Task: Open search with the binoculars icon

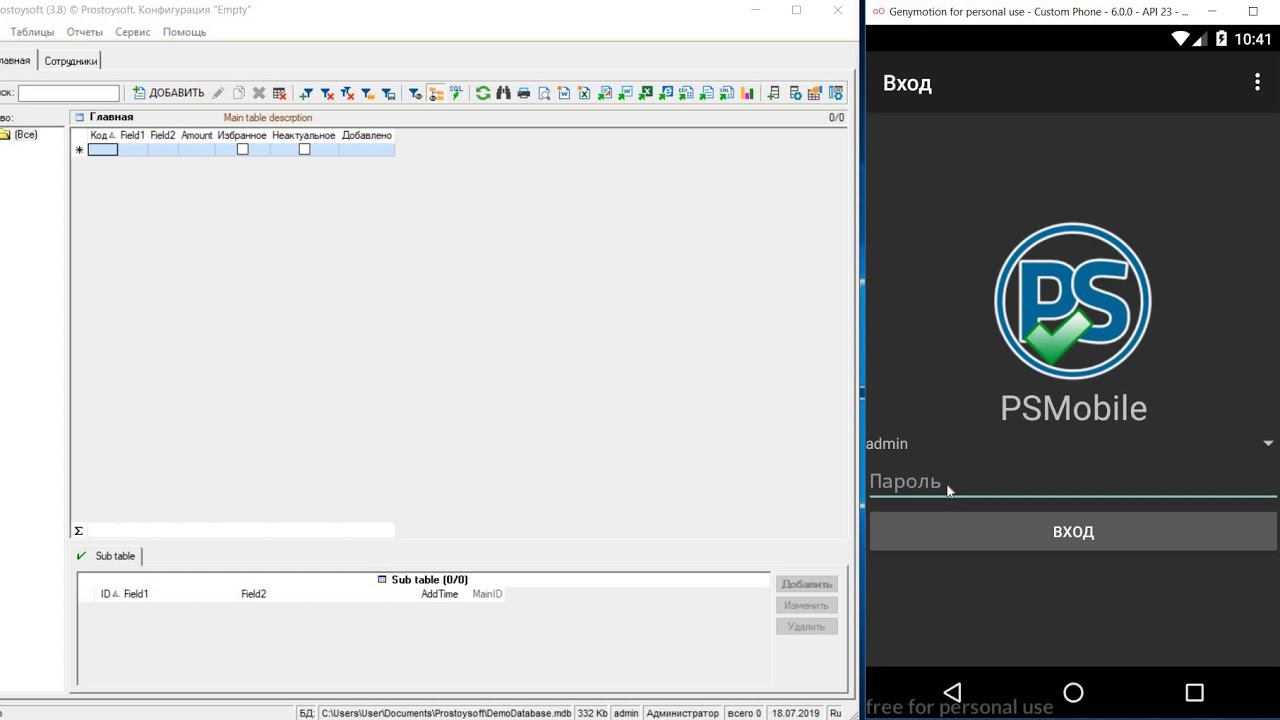Action: [x=503, y=93]
